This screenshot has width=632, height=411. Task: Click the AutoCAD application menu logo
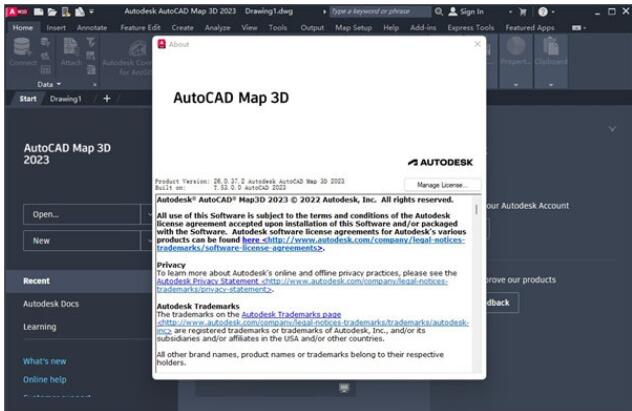point(13,12)
